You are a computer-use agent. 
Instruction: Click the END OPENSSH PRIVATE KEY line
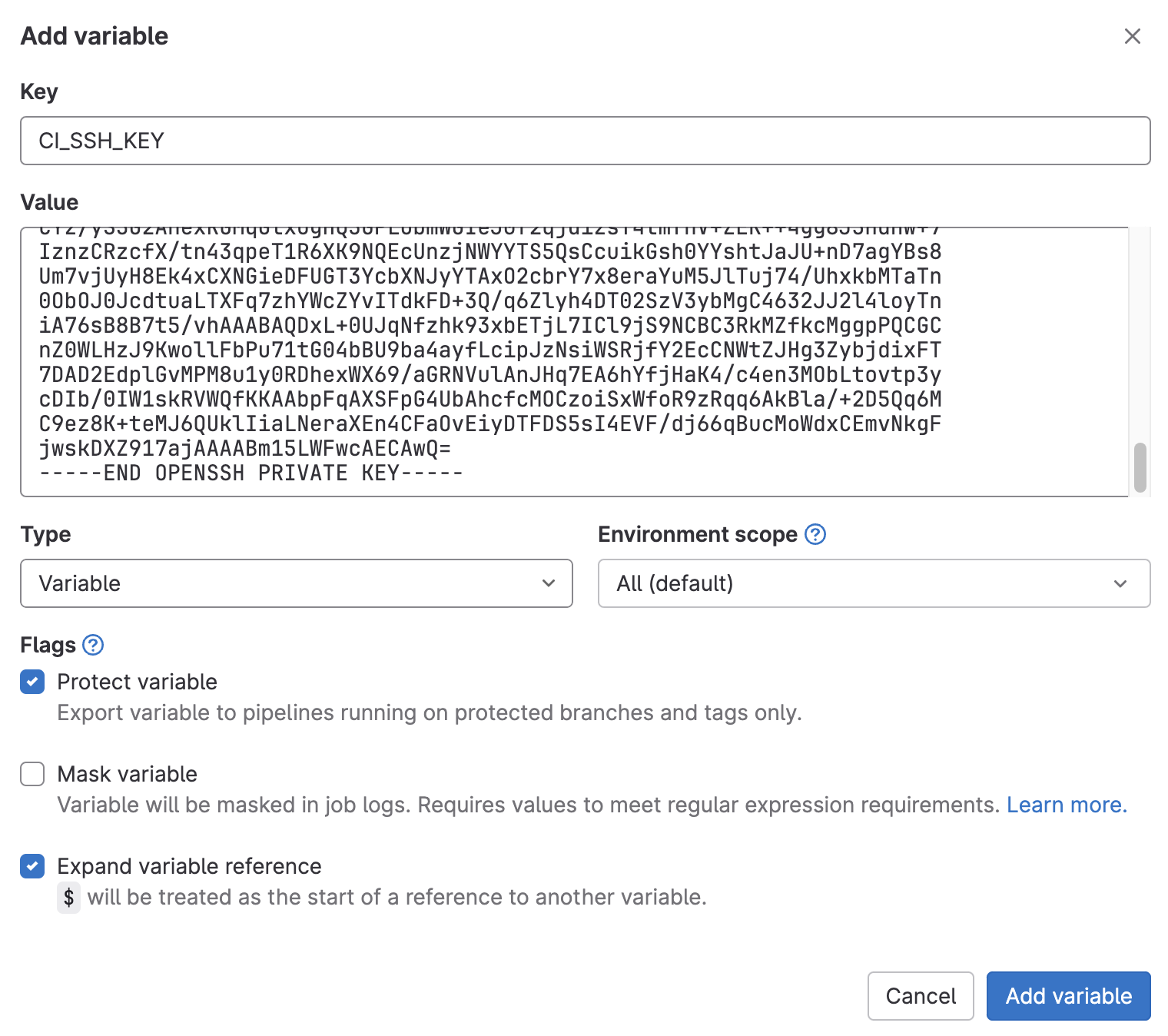251,473
